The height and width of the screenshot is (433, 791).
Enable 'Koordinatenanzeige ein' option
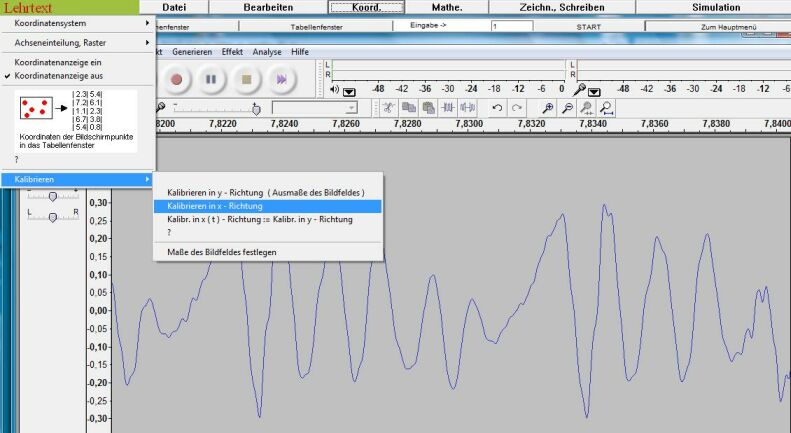pos(58,62)
